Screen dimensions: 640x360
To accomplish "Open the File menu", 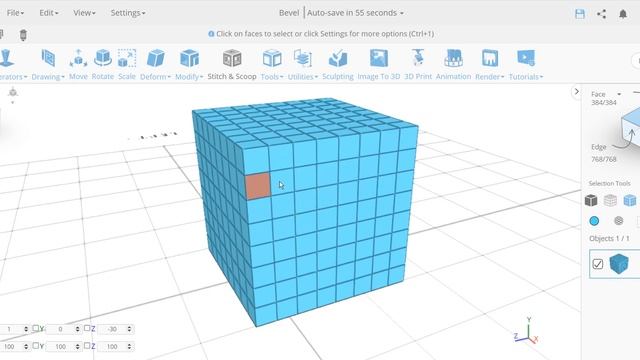I will click(x=15, y=13).
